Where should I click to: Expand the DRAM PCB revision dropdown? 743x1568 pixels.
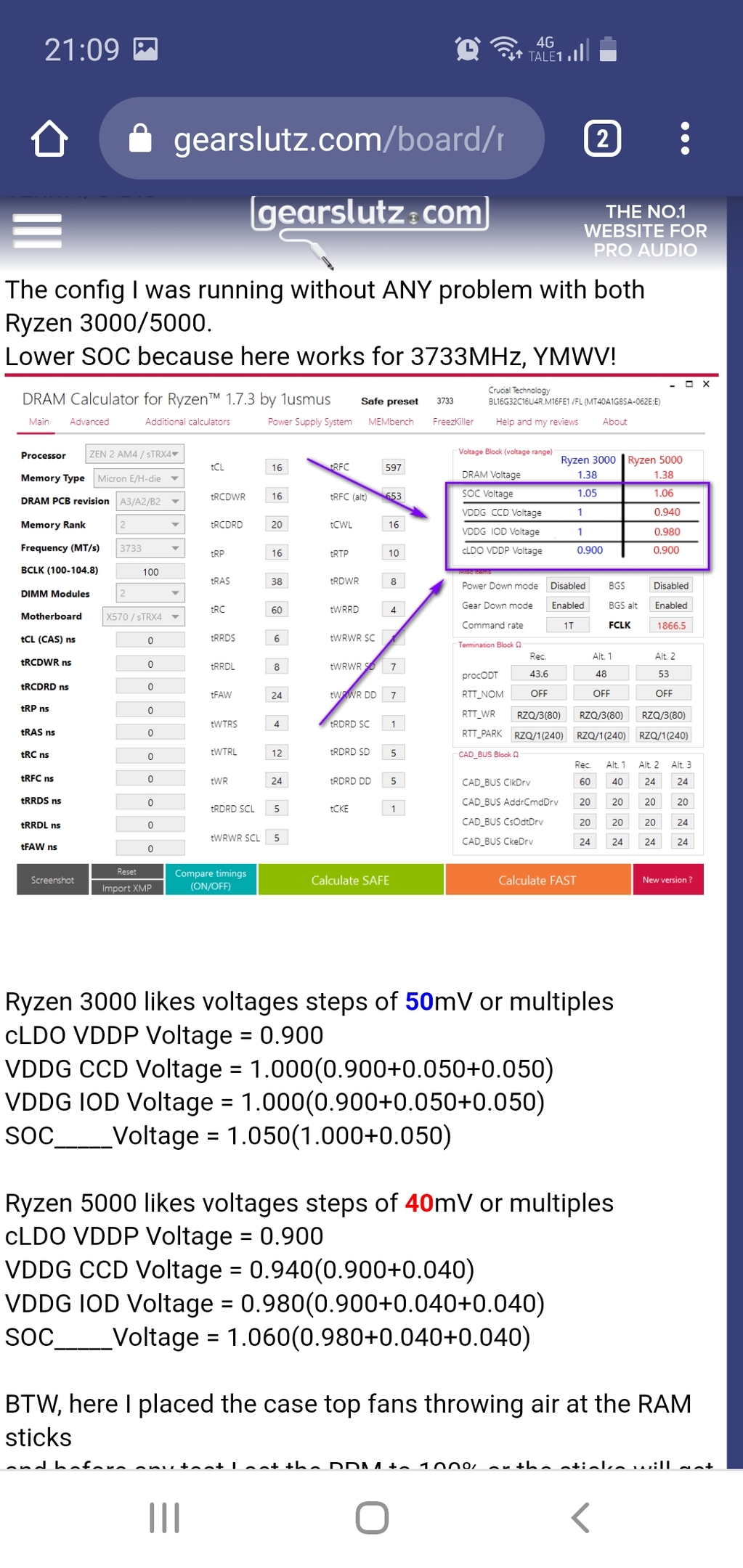[x=150, y=502]
